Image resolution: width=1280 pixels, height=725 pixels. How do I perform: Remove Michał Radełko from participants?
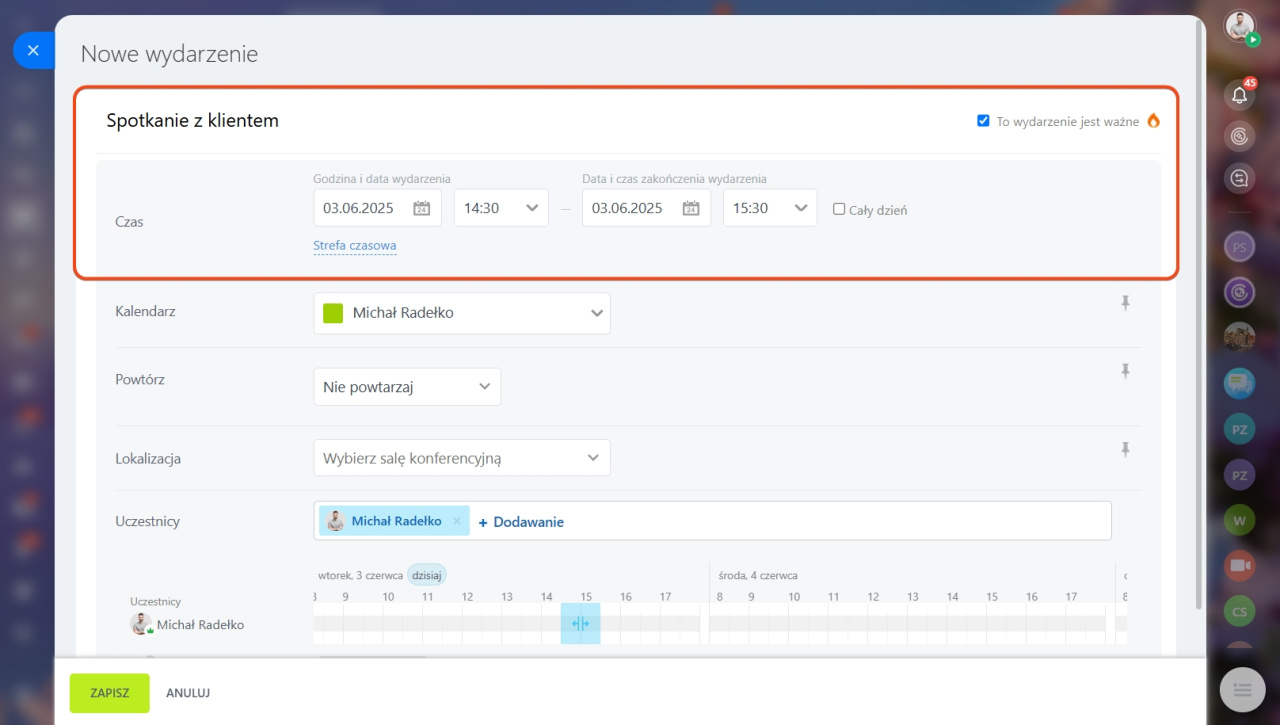click(457, 521)
